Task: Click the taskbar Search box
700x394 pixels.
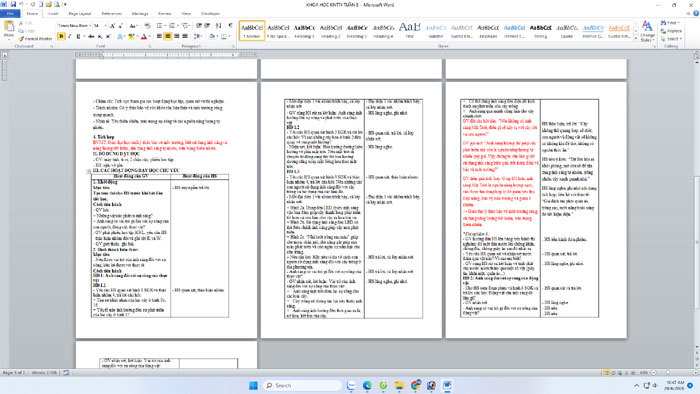Action: point(302,385)
